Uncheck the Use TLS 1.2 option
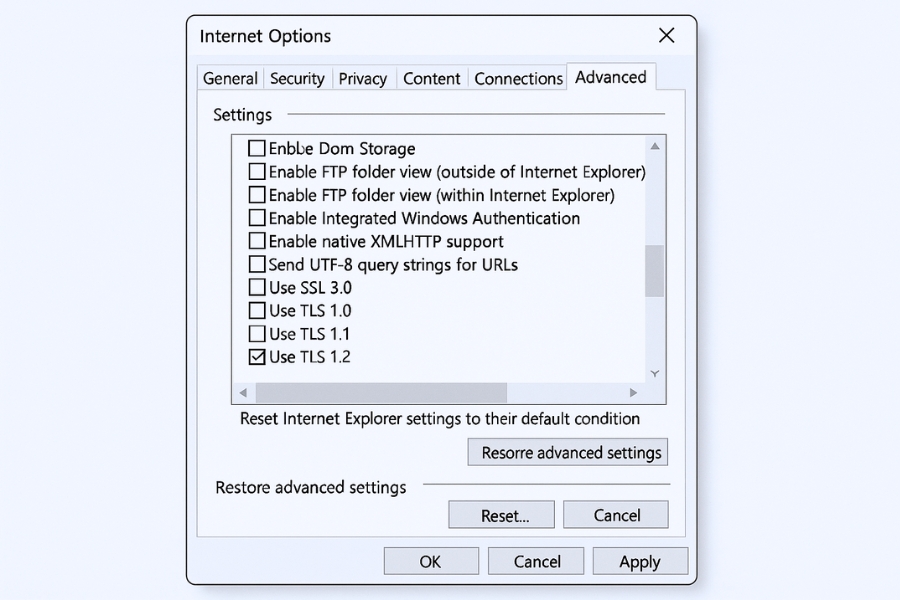900x600 pixels. 257,357
